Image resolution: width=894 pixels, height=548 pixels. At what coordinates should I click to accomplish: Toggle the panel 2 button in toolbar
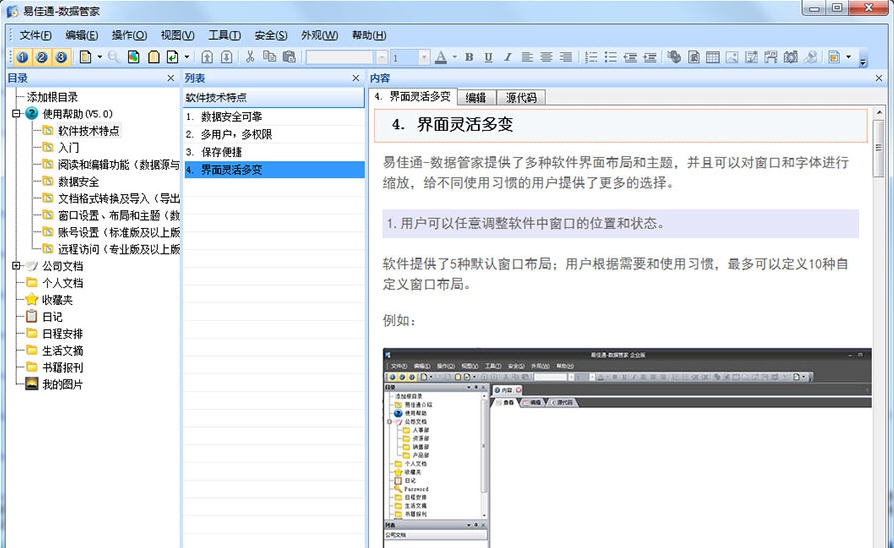[x=42, y=58]
